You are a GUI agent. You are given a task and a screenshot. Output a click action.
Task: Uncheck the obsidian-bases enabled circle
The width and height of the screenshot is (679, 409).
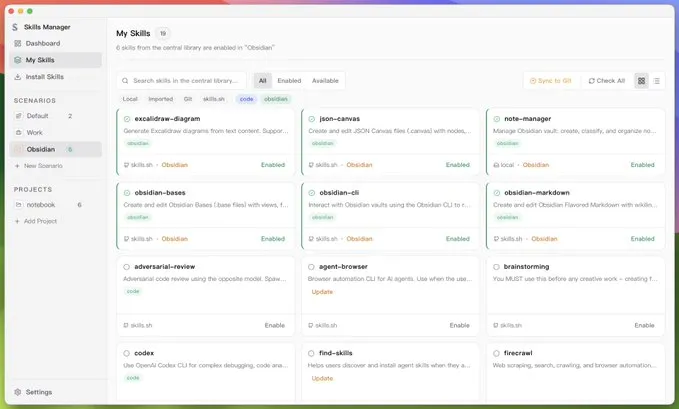pyautogui.click(x=127, y=193)
